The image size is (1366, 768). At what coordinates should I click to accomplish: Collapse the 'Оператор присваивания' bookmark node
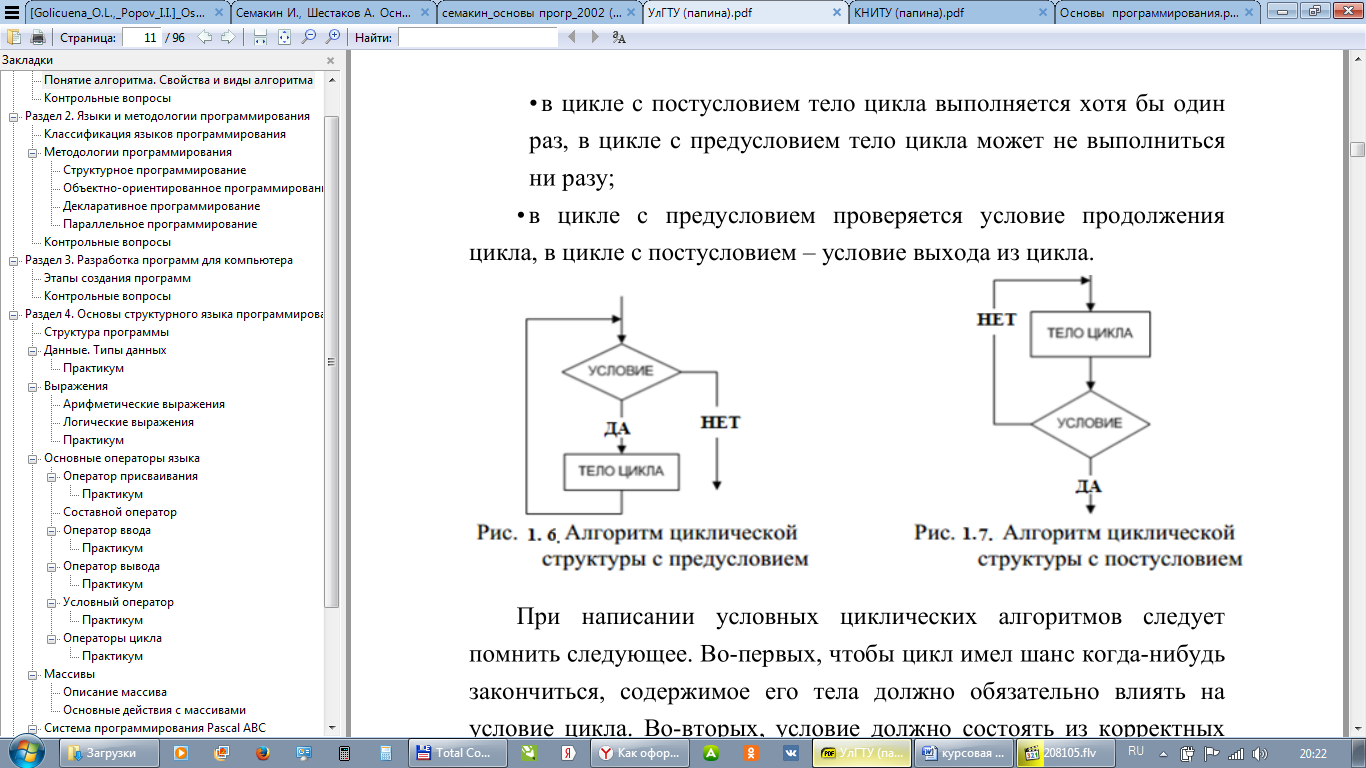[50, 476]
